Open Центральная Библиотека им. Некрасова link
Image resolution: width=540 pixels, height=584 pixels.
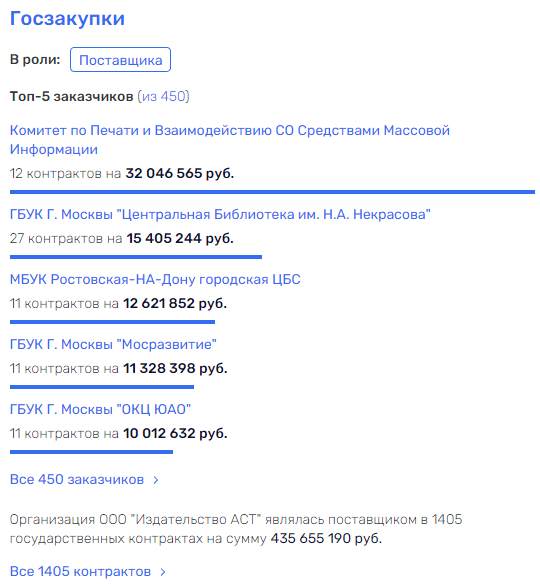220,214
